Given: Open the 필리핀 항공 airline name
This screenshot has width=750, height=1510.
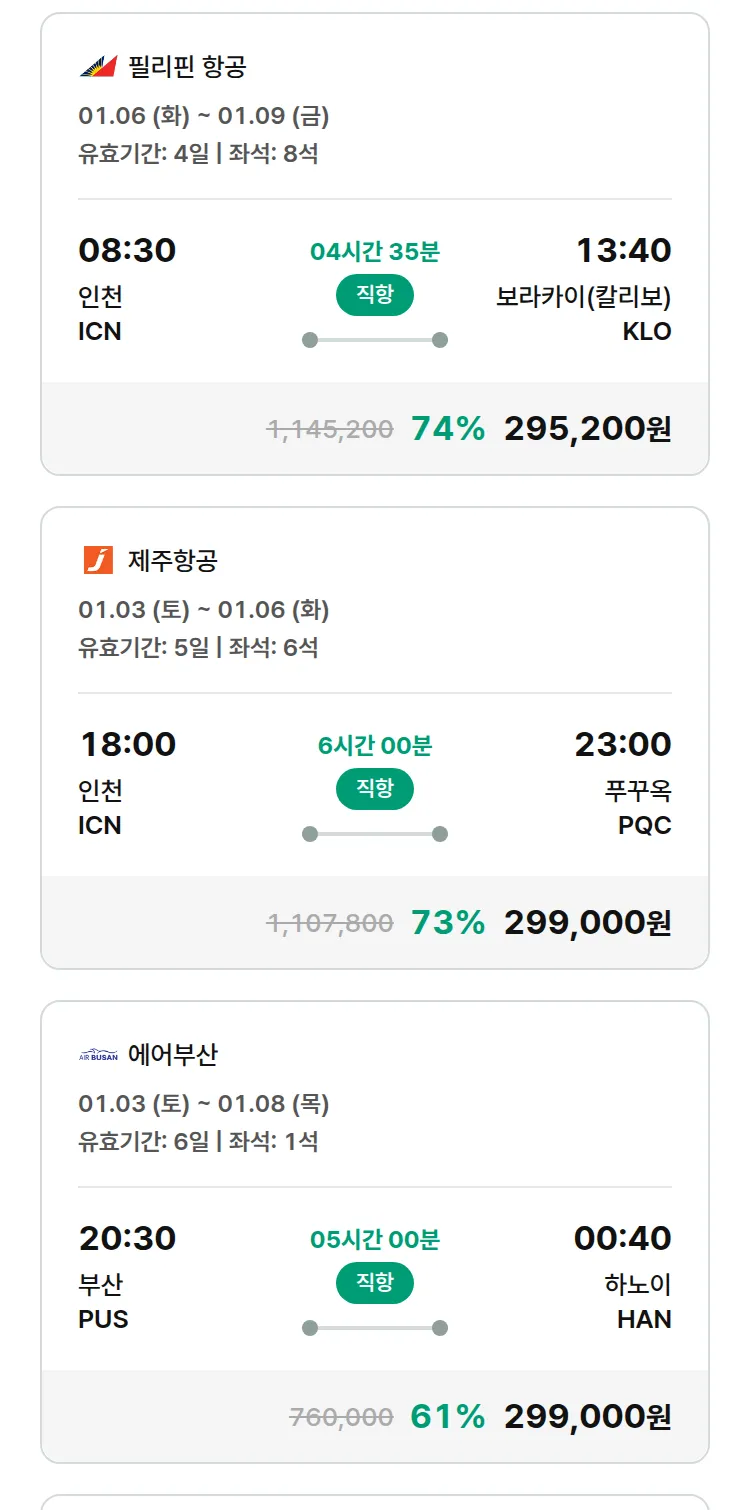Looking at the screenshot, I should (187, 67).
